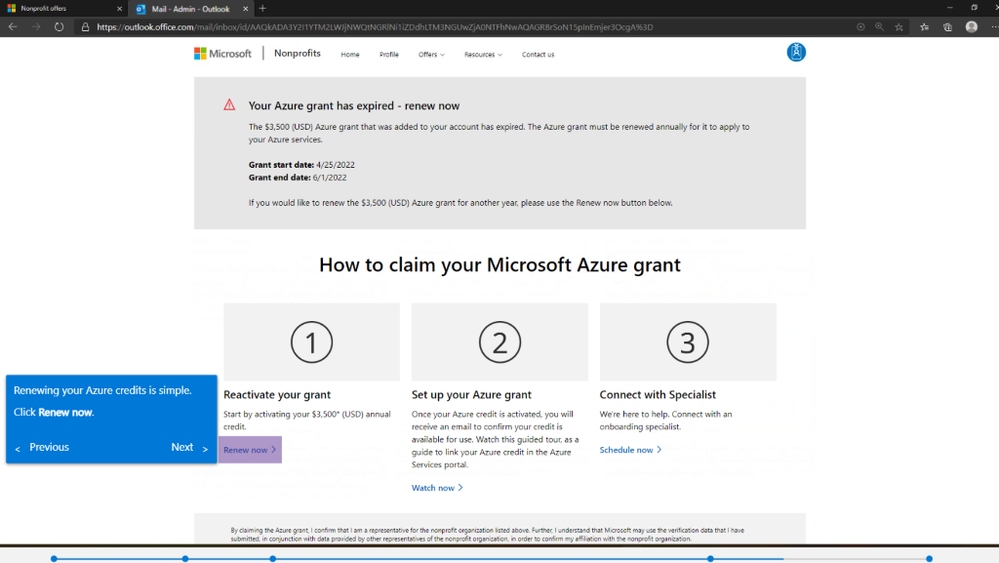Jump to the third tour progress dot
This screenshot has width=999, height=563.
[273, 559]
